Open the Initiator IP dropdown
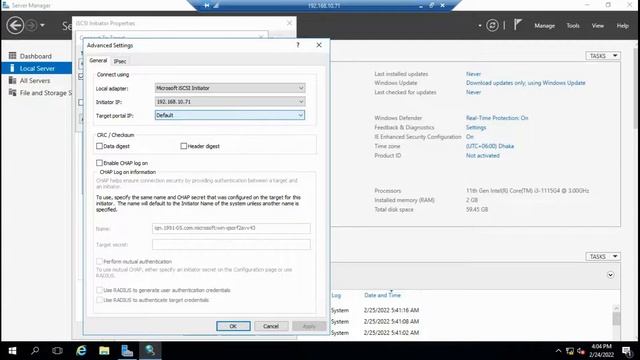The image size is (640, 360). pos(230,102)
